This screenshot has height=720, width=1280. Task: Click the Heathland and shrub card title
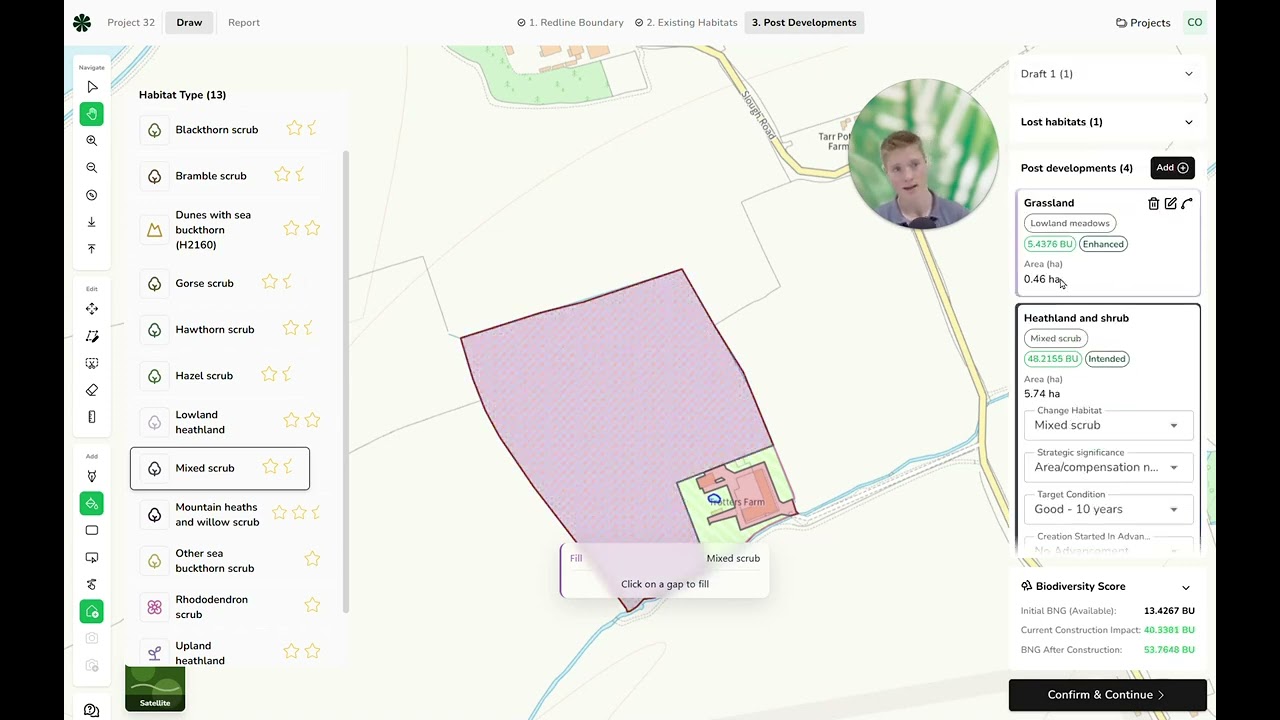tap(1076, 318)
